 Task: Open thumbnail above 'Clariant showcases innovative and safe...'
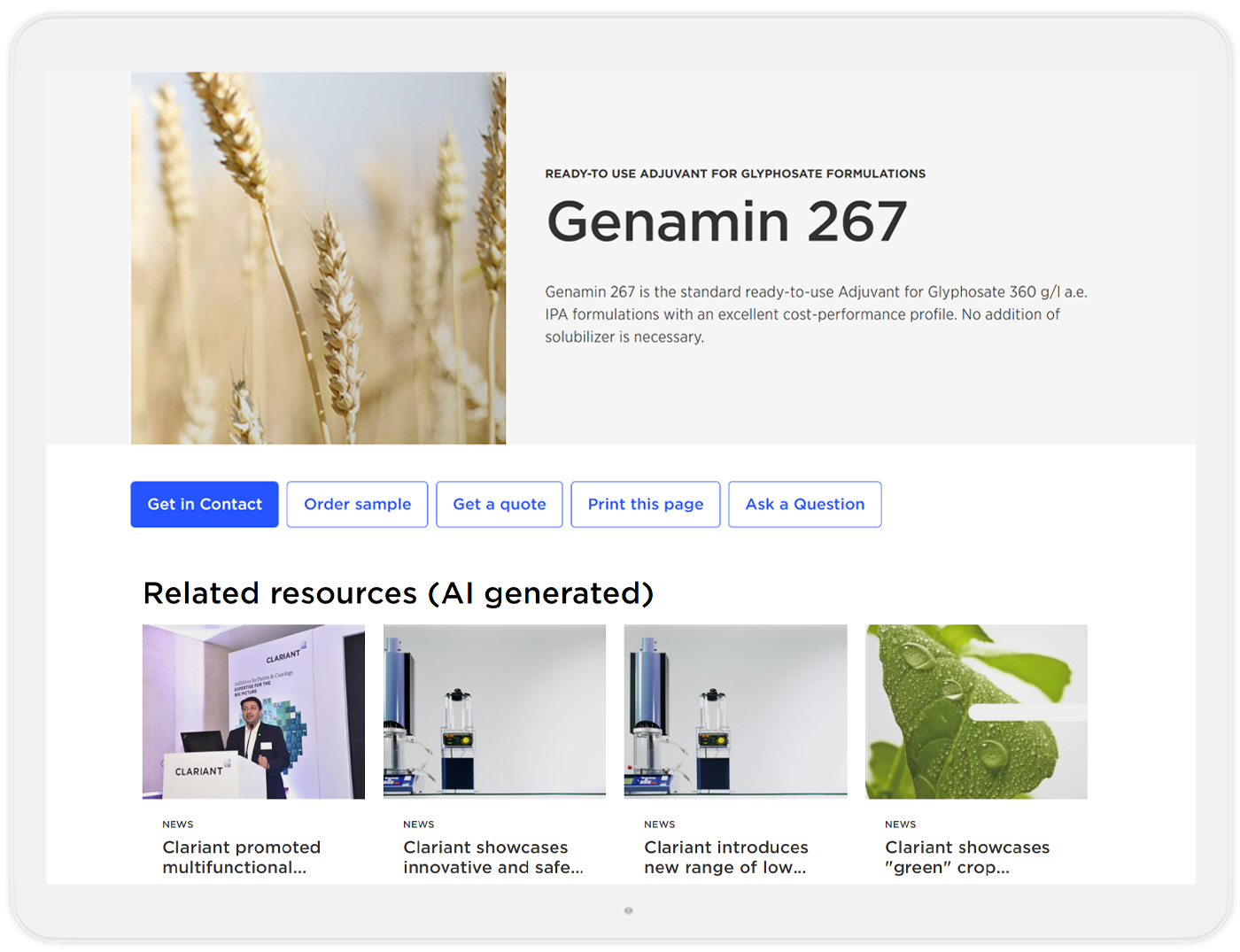[x=494, y=712]
